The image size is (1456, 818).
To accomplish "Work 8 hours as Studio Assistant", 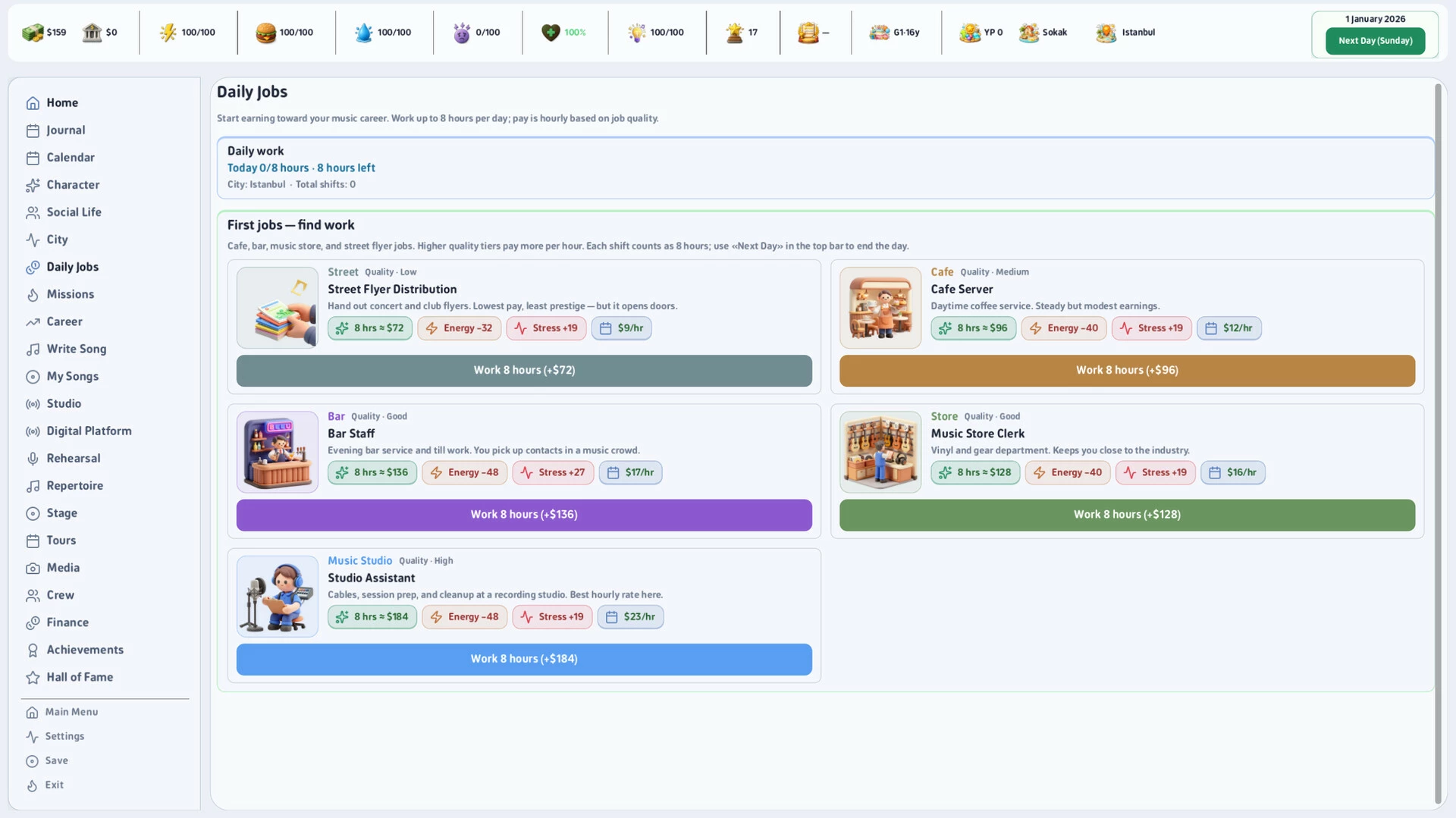I will coord(524,659).
